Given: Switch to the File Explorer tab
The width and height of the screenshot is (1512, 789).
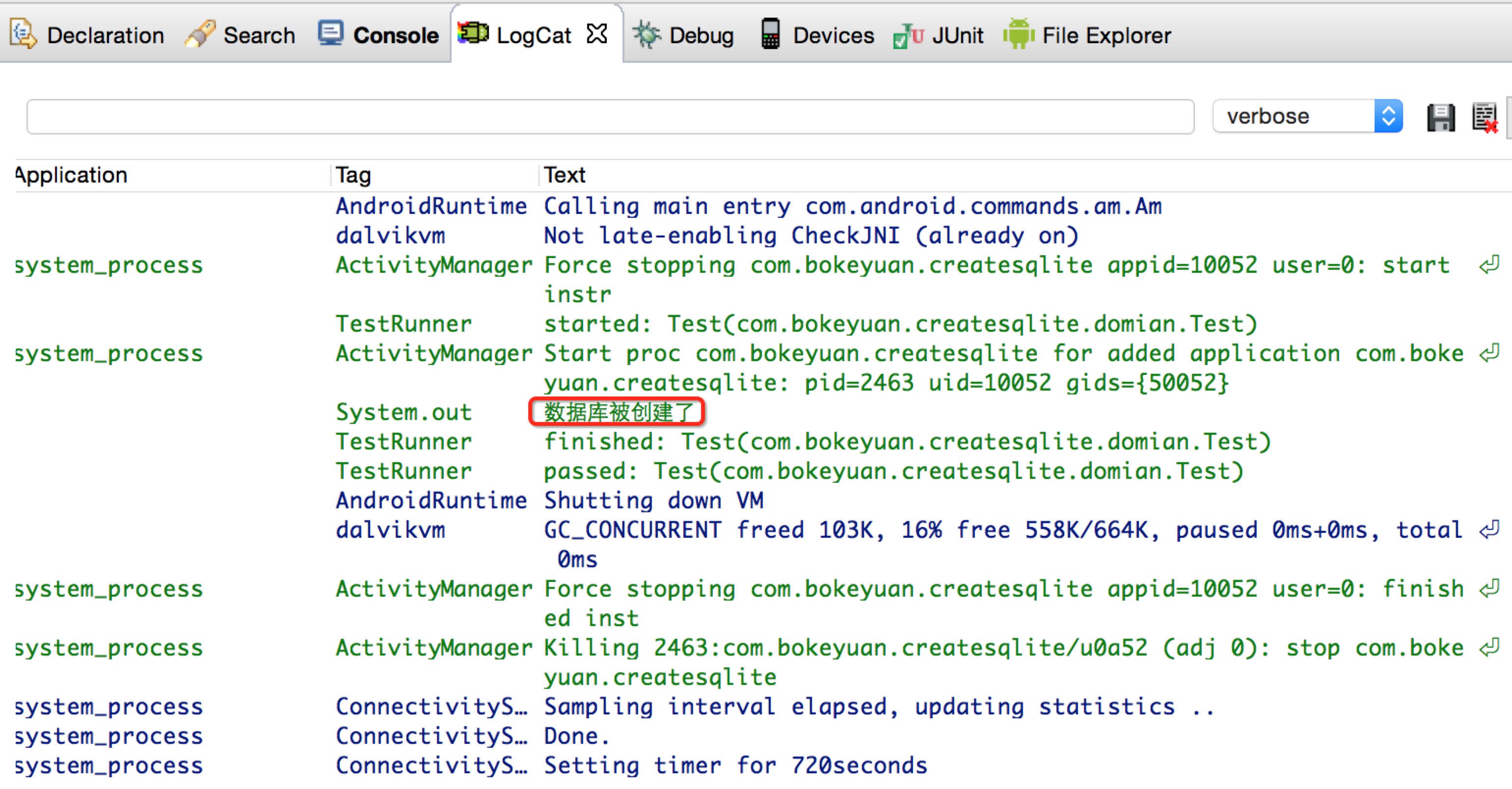Looking at the screenshot, I should point(1106,35).
